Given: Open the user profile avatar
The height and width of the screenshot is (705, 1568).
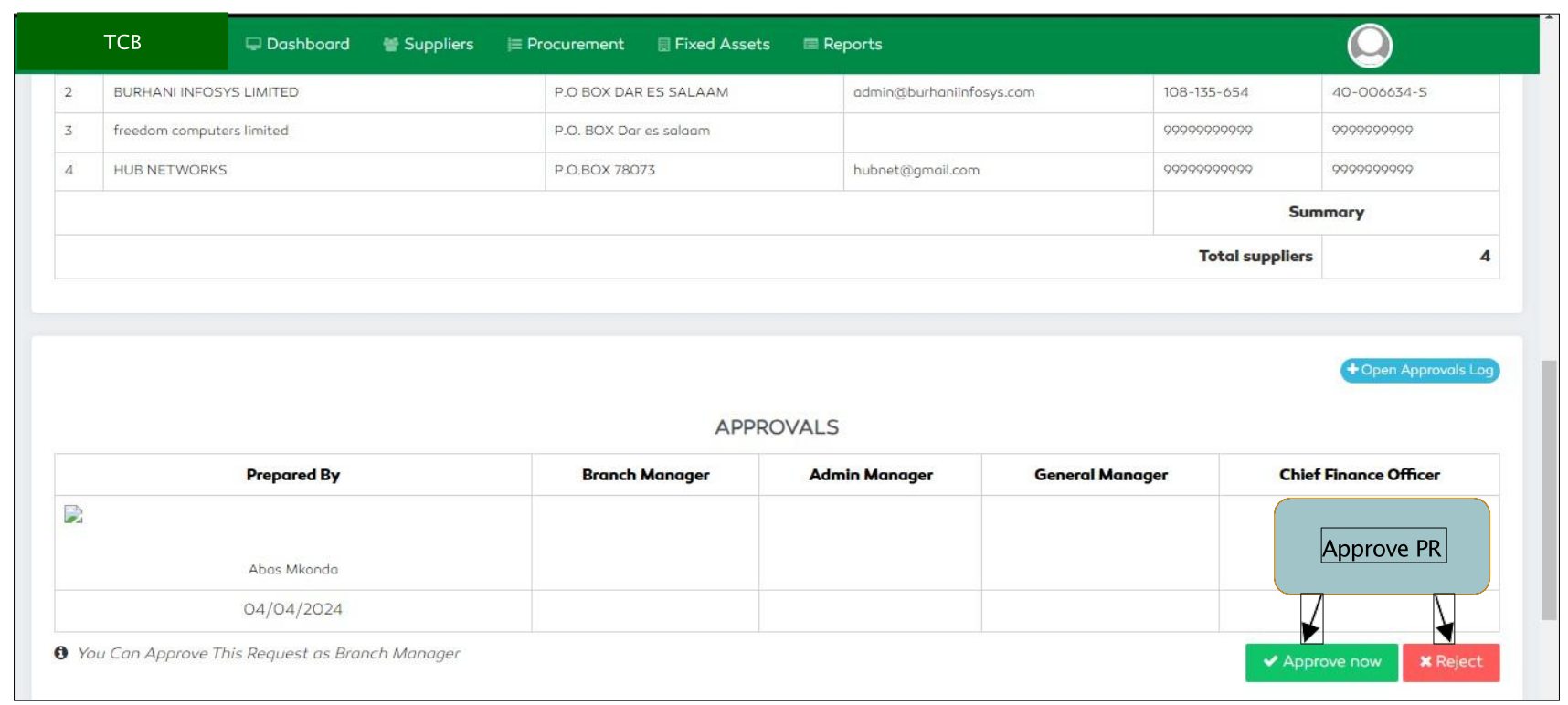Looking at the screenshot, I should click(1370, 45).
